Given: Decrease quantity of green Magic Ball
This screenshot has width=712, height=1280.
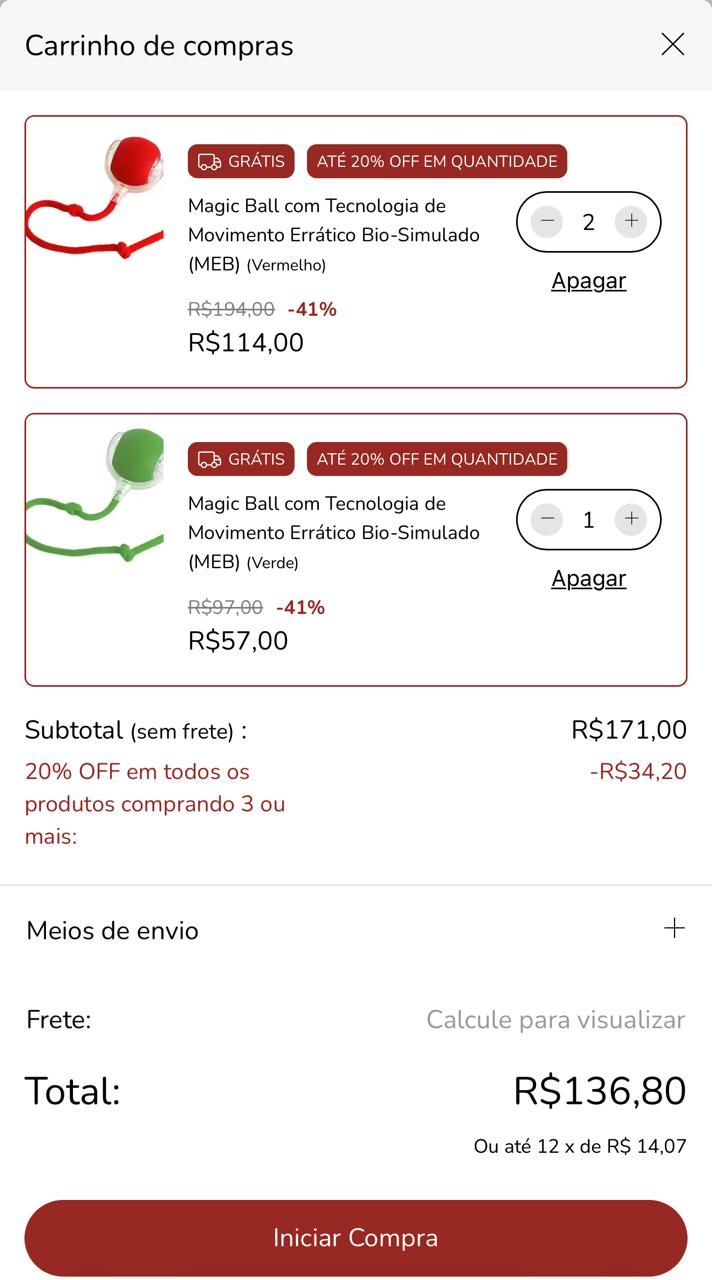Looking at the screenshot, I should tap(547, 519).
